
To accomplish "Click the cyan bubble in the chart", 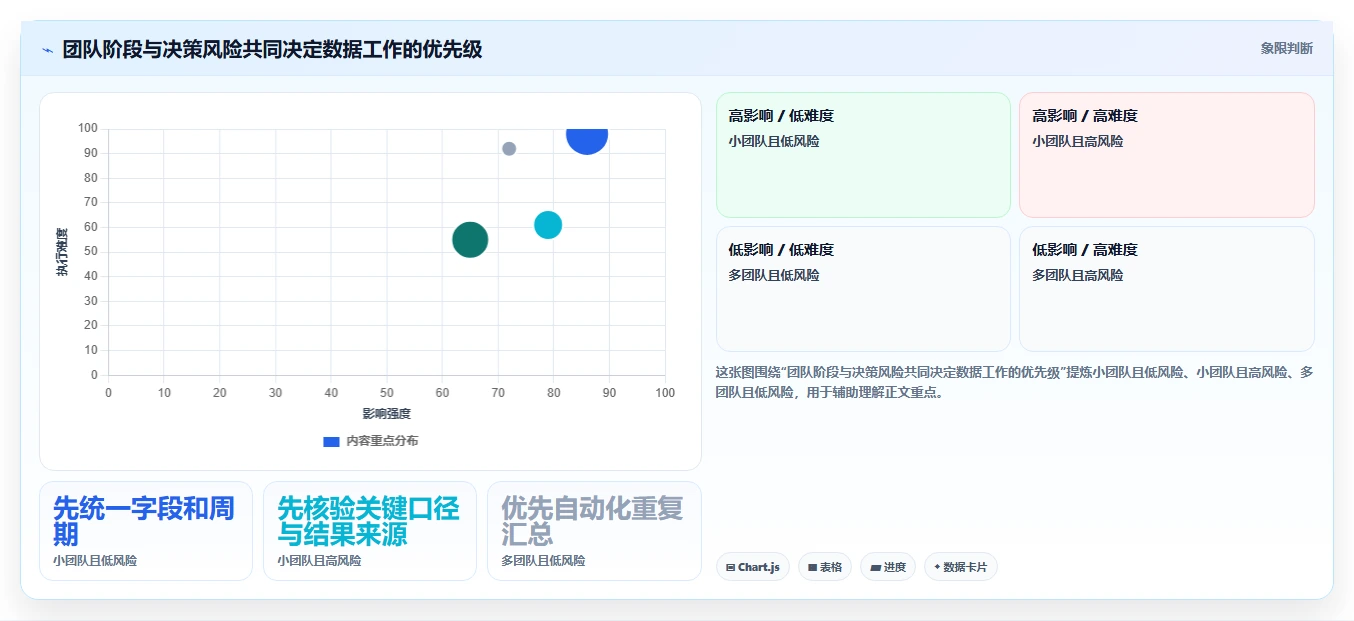I will (548, 225).
